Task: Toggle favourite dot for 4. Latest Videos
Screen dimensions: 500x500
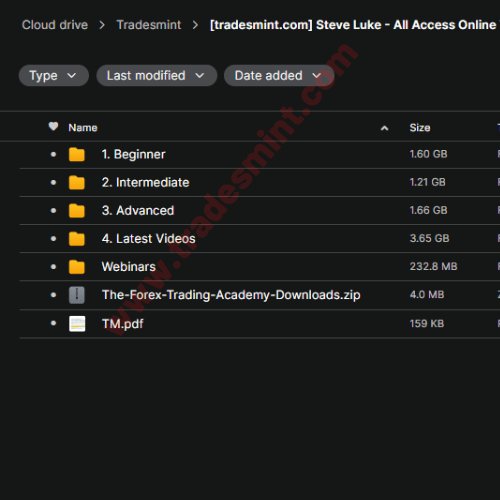Action: (x=53, y=239)
